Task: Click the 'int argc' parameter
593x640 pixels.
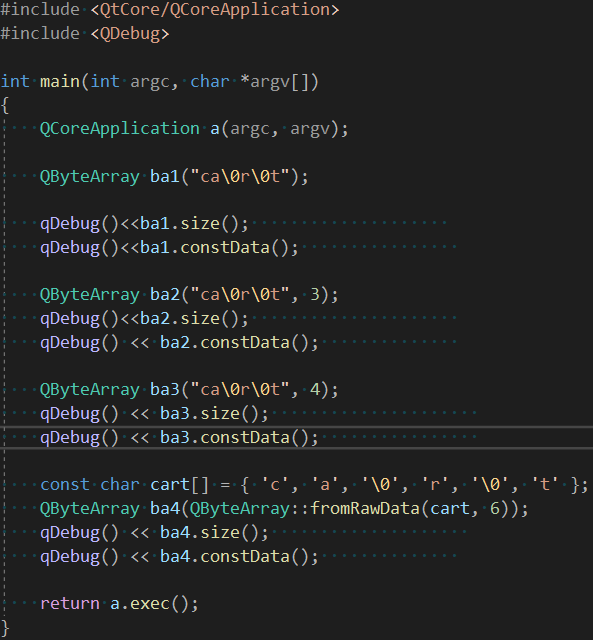Action: click(130, 82)
